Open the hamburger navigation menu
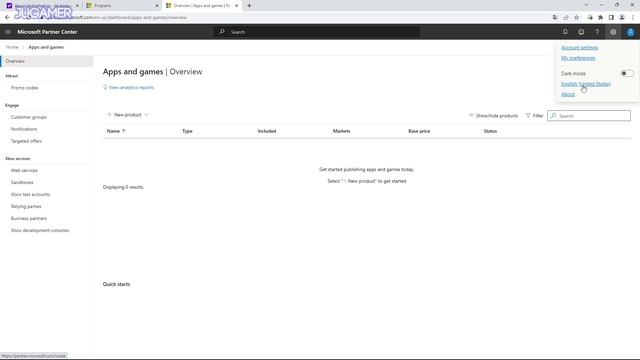This screenshot has width=640, height=360. (8, 32)
